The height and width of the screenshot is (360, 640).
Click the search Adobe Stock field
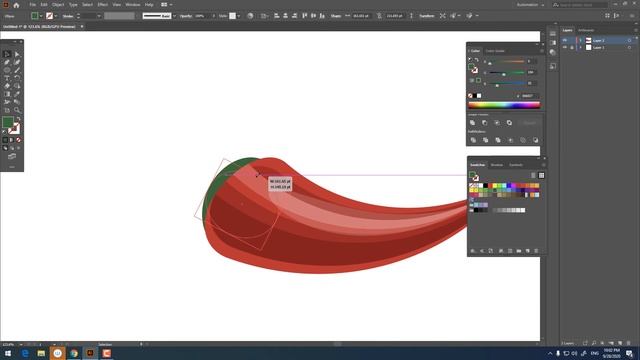(580, 5)
